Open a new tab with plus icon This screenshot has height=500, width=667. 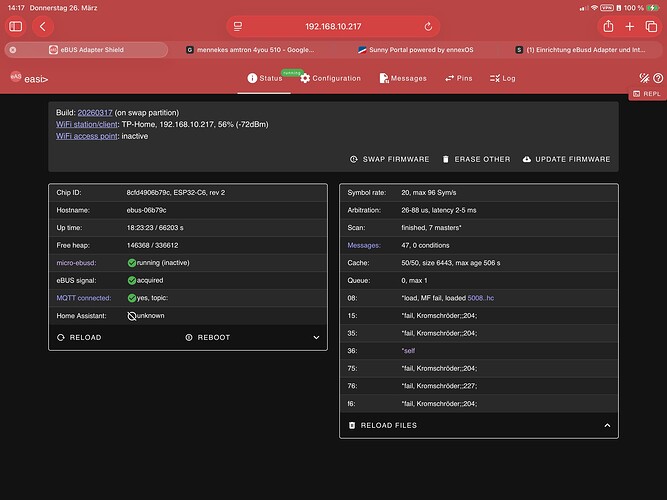pyautogui.click(x=630, y=26)
